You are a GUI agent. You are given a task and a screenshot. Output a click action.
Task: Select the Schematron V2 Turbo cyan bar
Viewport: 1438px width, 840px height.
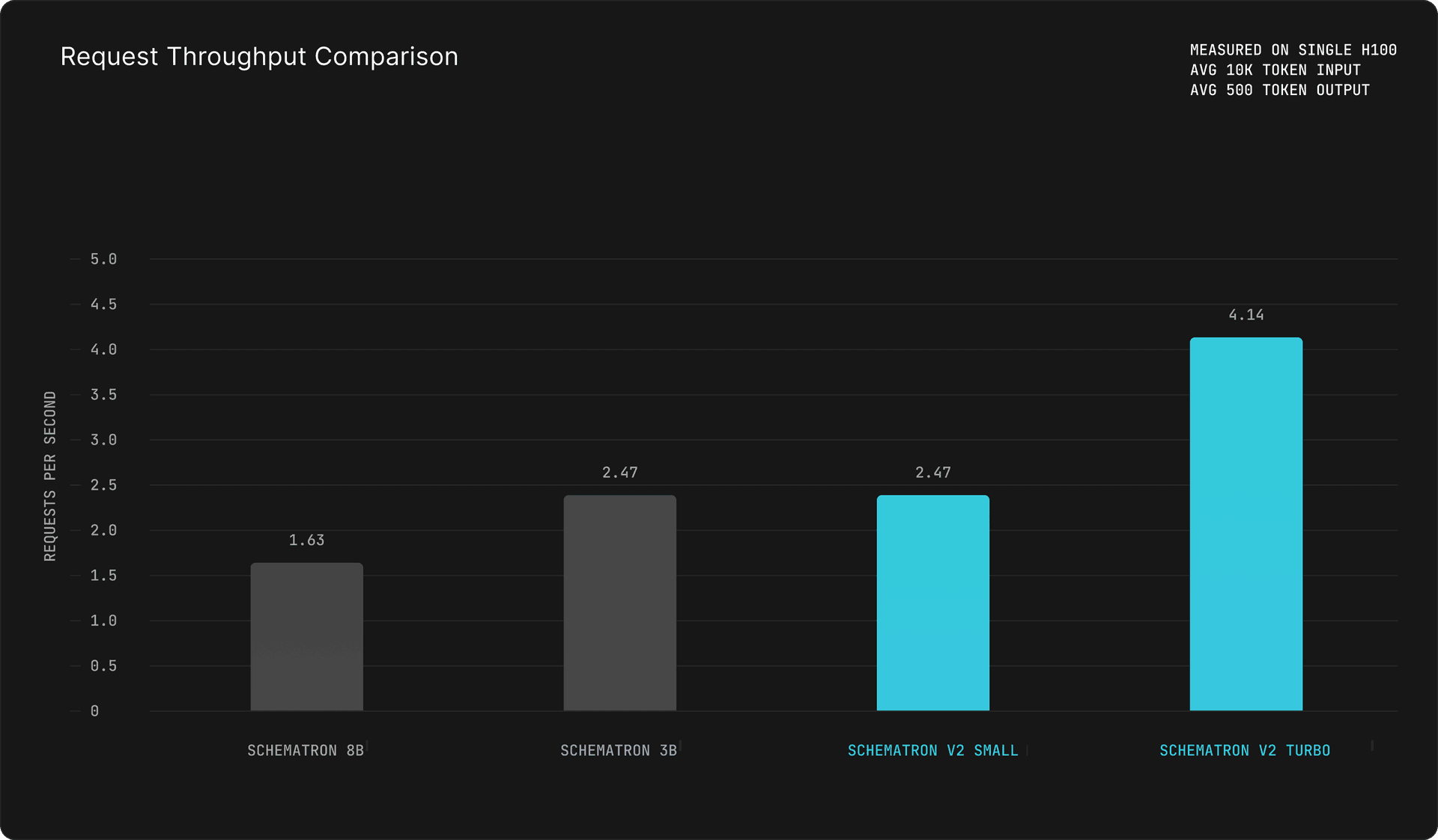click(1246, 523)
